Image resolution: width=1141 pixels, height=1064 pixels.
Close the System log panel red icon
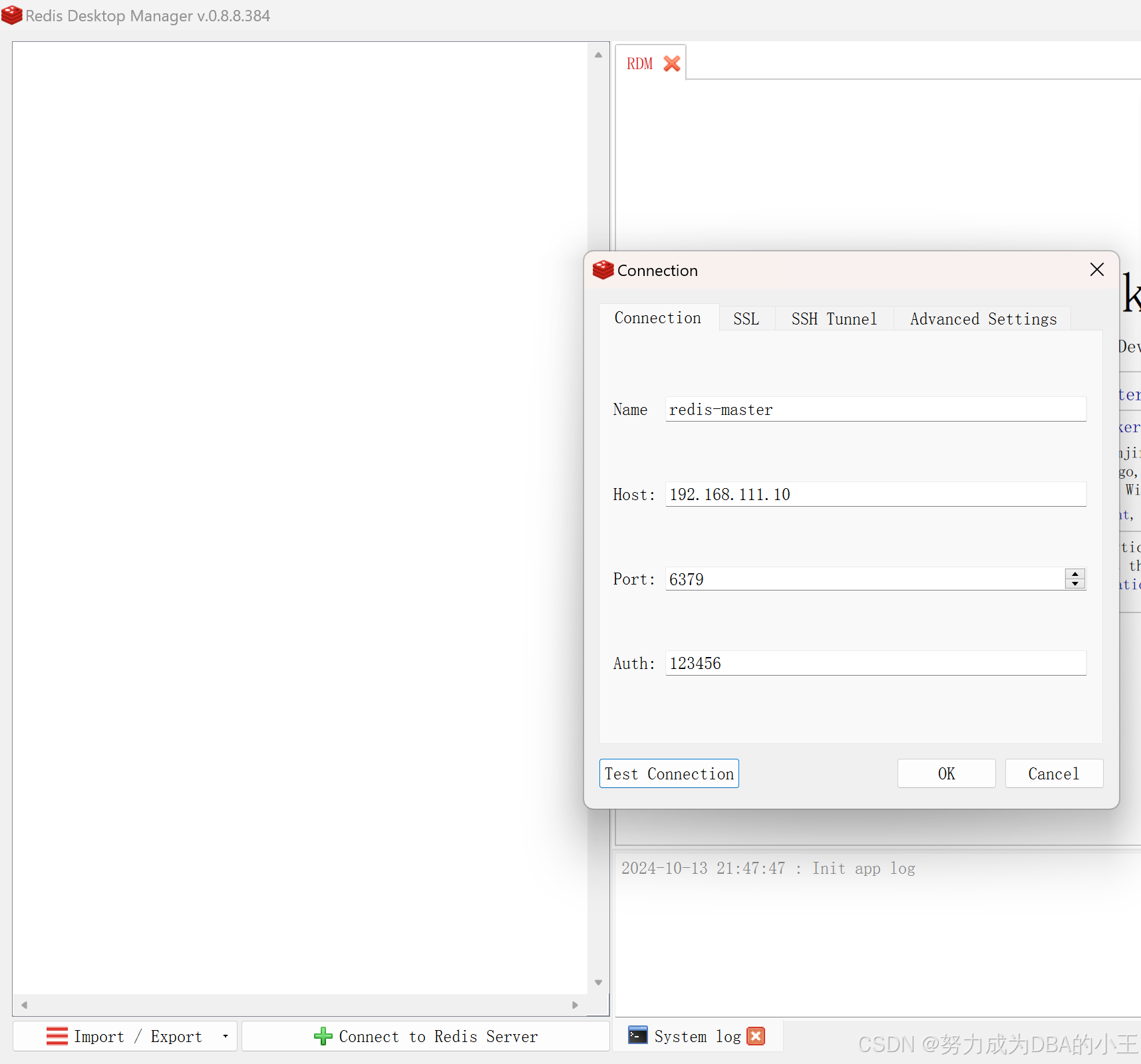click(x=756, y=1036)
